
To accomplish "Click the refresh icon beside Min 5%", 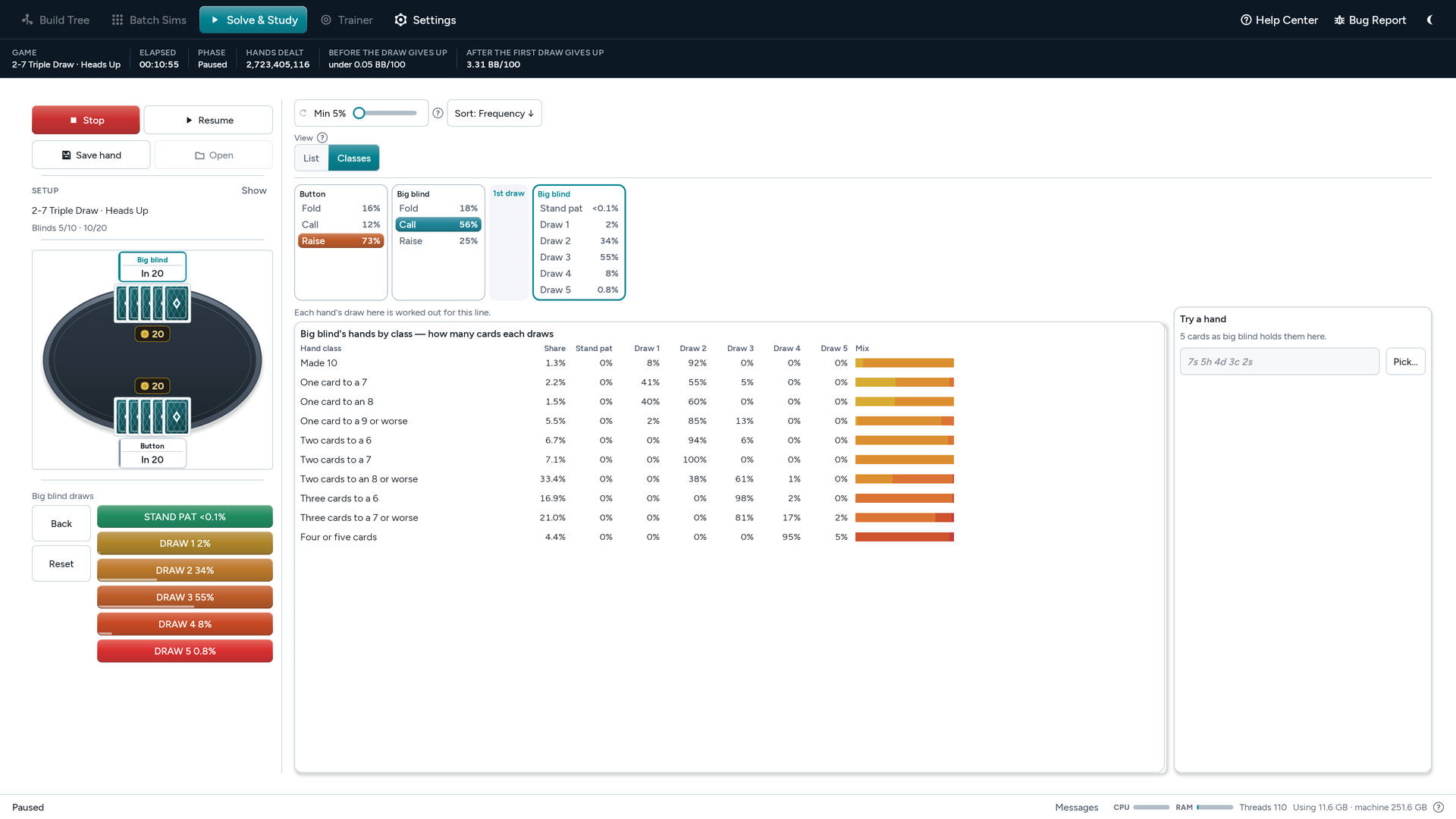I will [x=303, y=113].
